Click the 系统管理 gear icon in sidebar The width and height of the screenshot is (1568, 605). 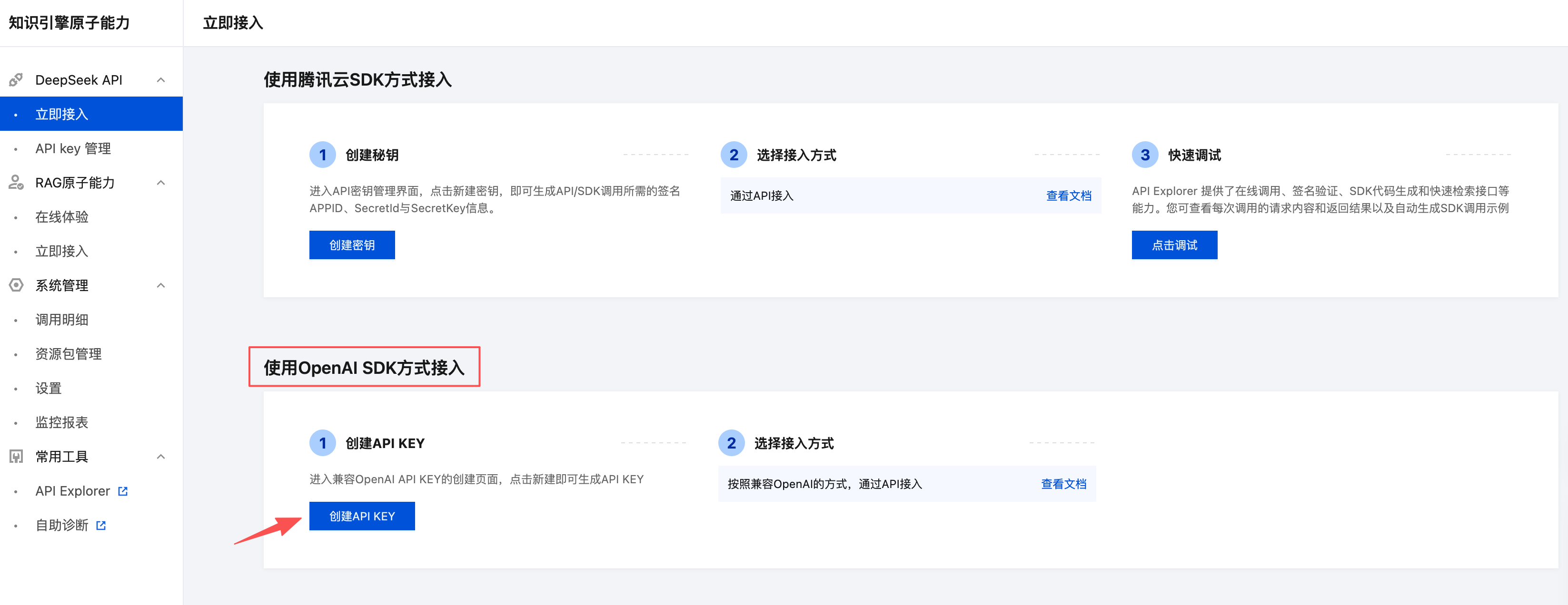[x=16, y=285]
